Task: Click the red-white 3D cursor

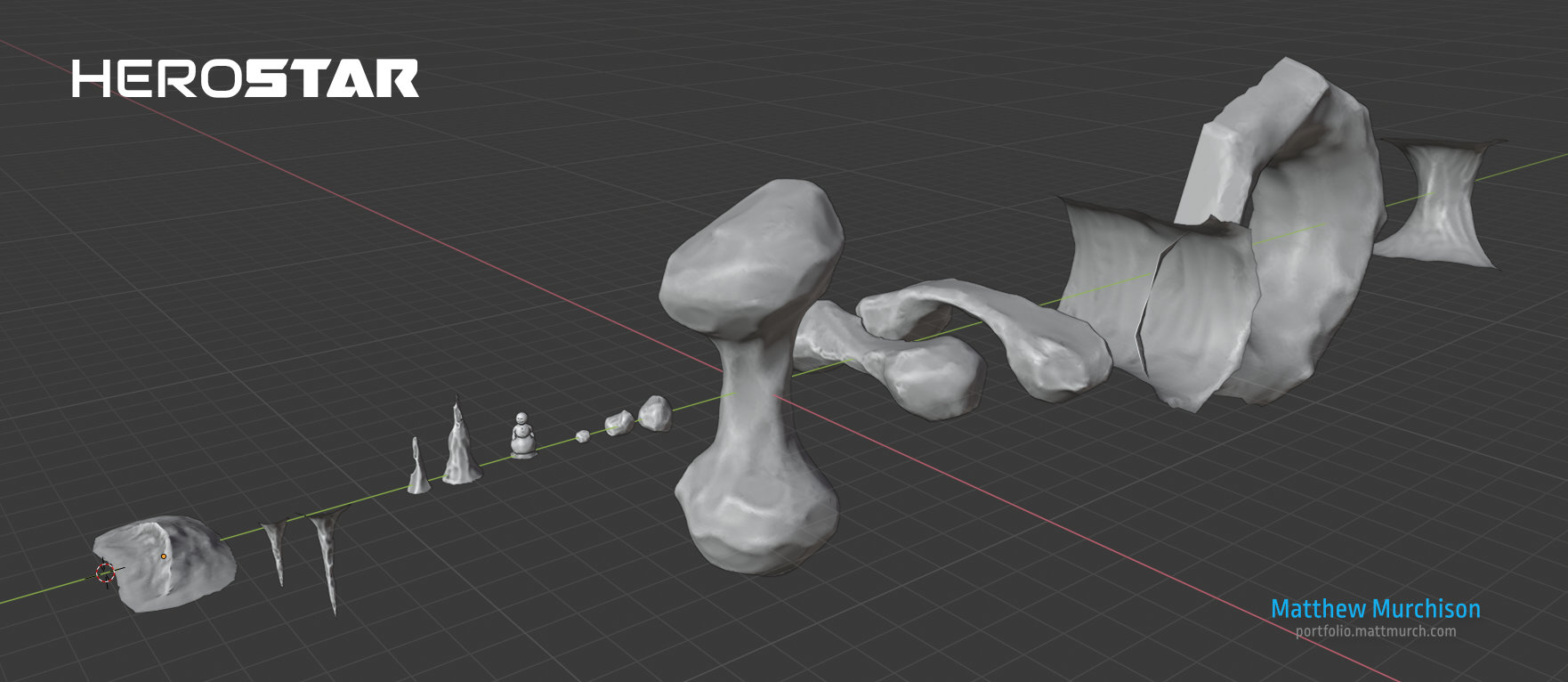Action: point(105,573)
